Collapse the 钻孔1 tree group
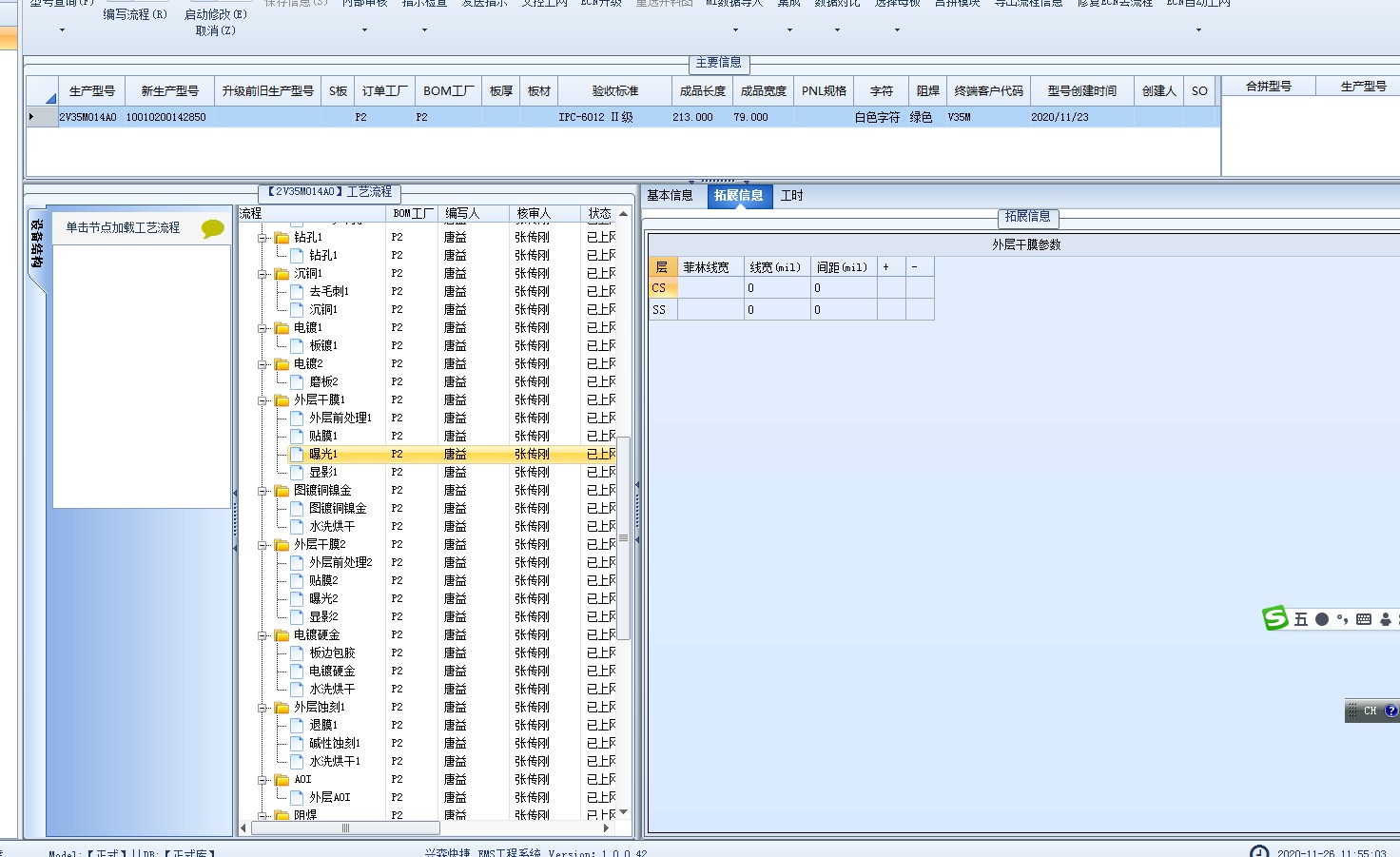This screenshot has height=857, width=1400. pos(262,238)
